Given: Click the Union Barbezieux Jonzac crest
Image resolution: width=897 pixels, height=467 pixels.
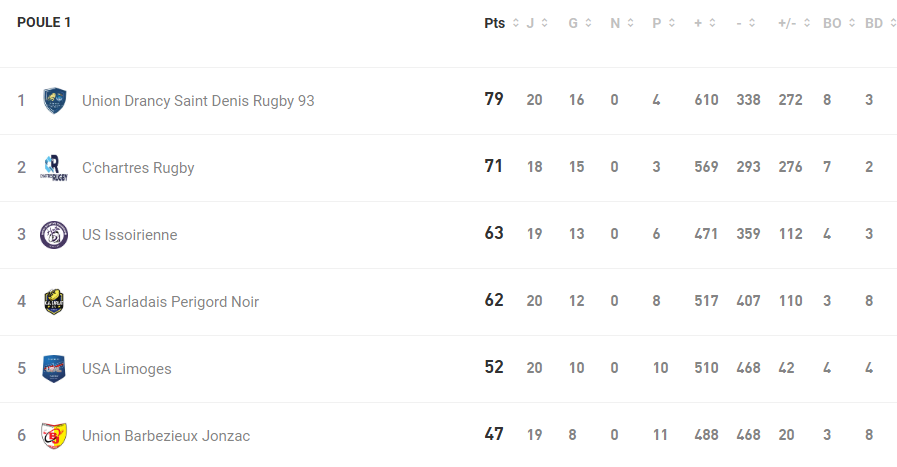Looking at the screenshot, I should point(54,435).
